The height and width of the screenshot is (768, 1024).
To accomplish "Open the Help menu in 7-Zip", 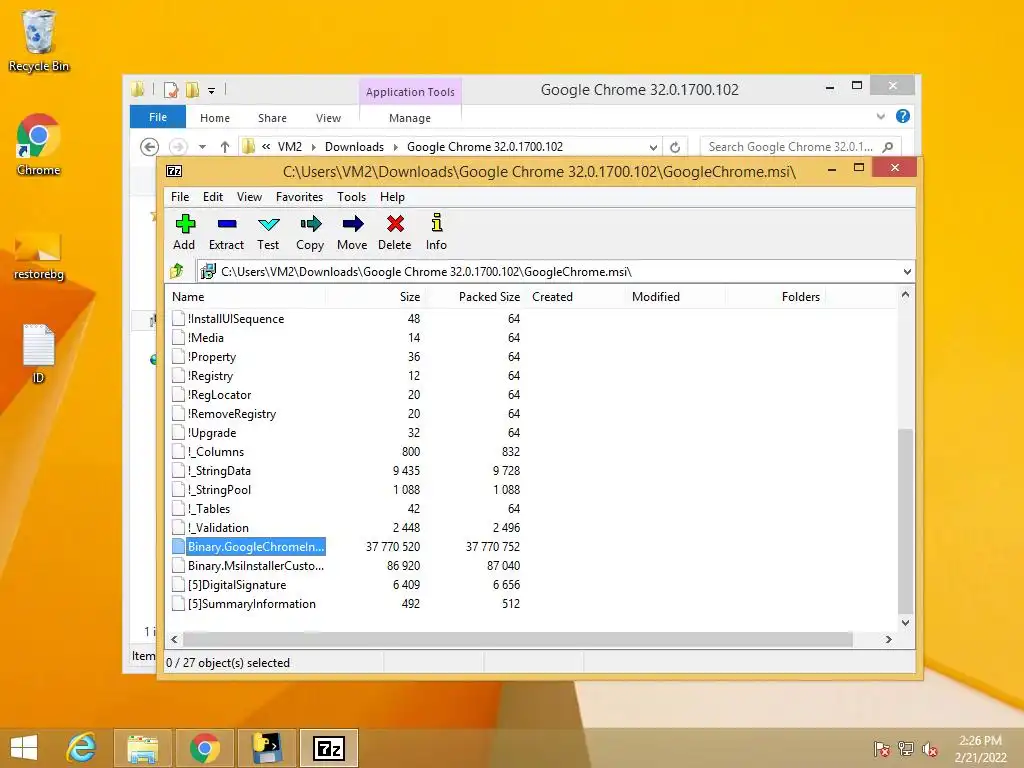I will (x=392, y=197).
